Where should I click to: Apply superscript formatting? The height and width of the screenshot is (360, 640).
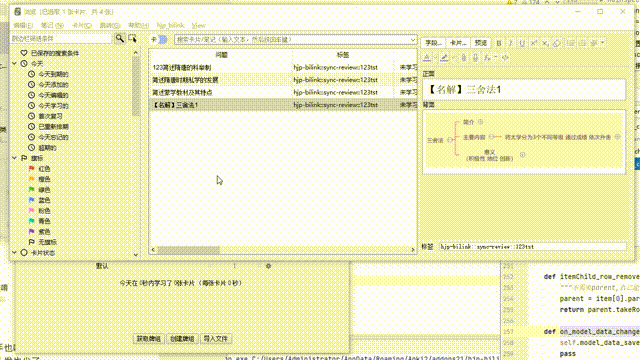pos(533,43)
